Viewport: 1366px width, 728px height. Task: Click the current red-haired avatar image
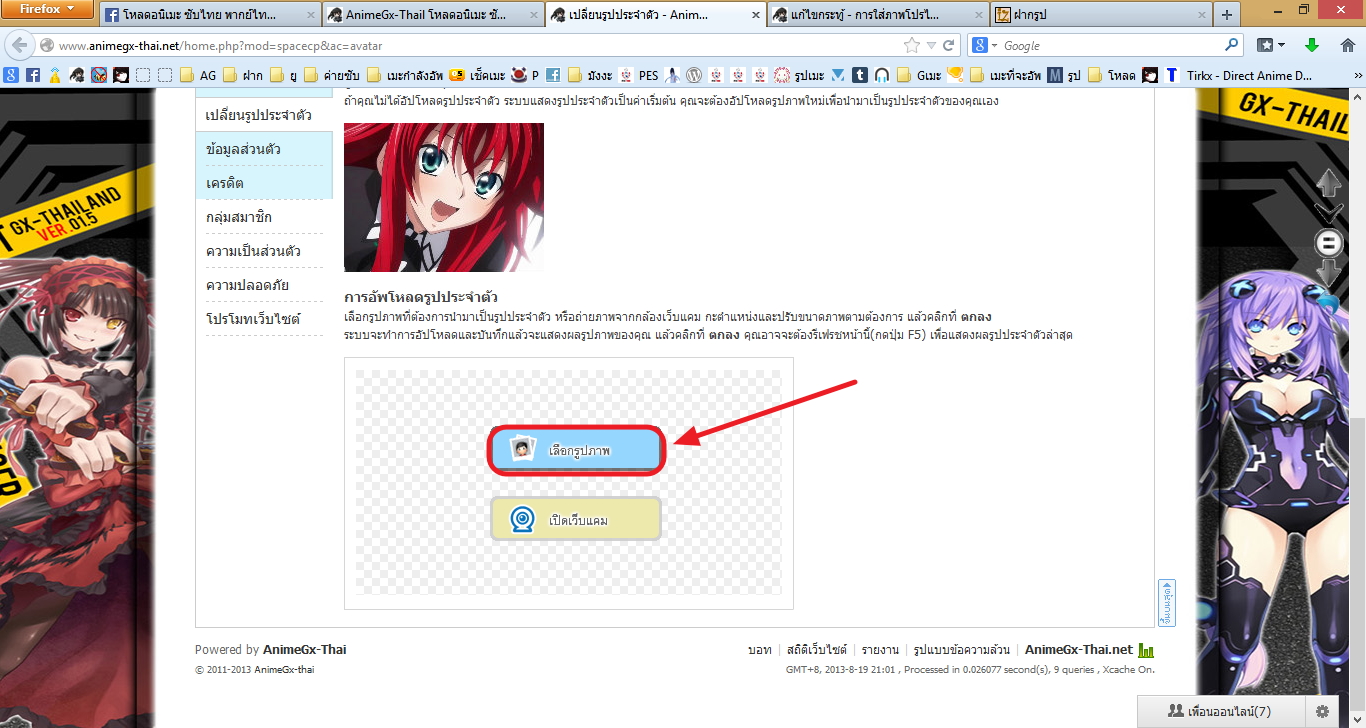pyautogui.click(x=444, y=198)
